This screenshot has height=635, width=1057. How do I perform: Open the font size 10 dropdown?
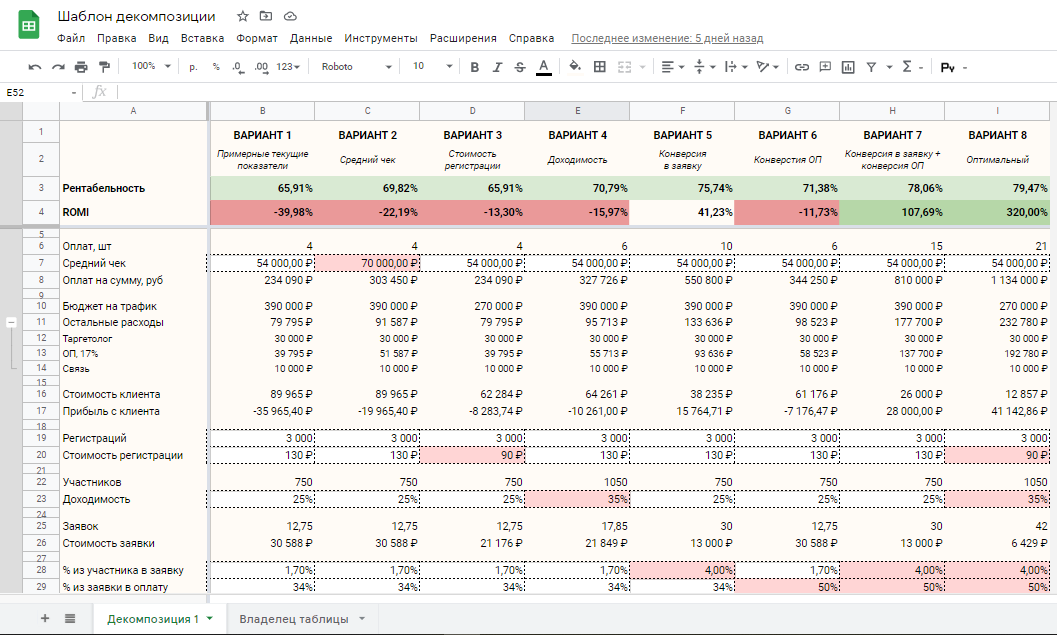tap(432, 66)
